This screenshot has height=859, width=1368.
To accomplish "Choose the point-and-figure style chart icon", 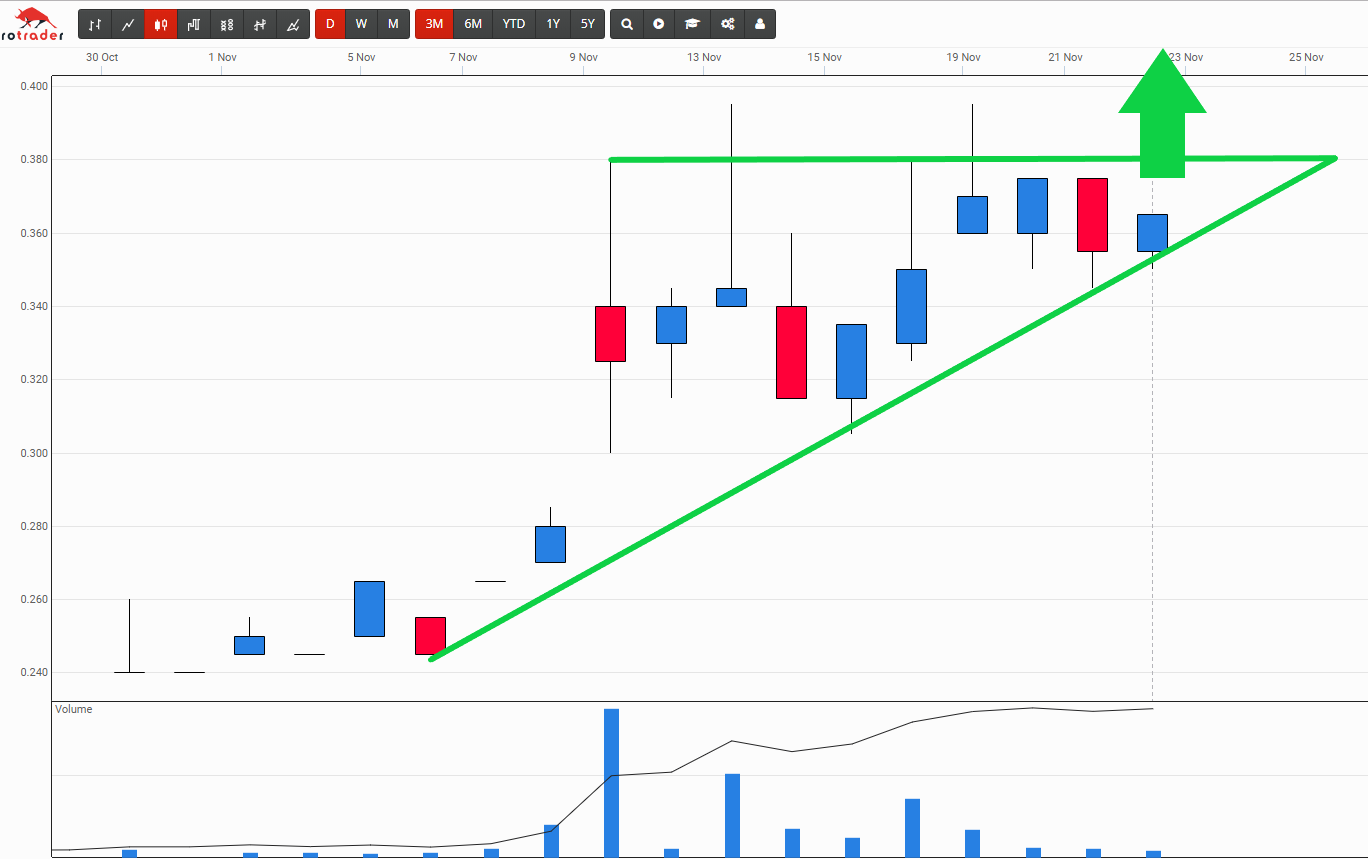I will 227,24.
